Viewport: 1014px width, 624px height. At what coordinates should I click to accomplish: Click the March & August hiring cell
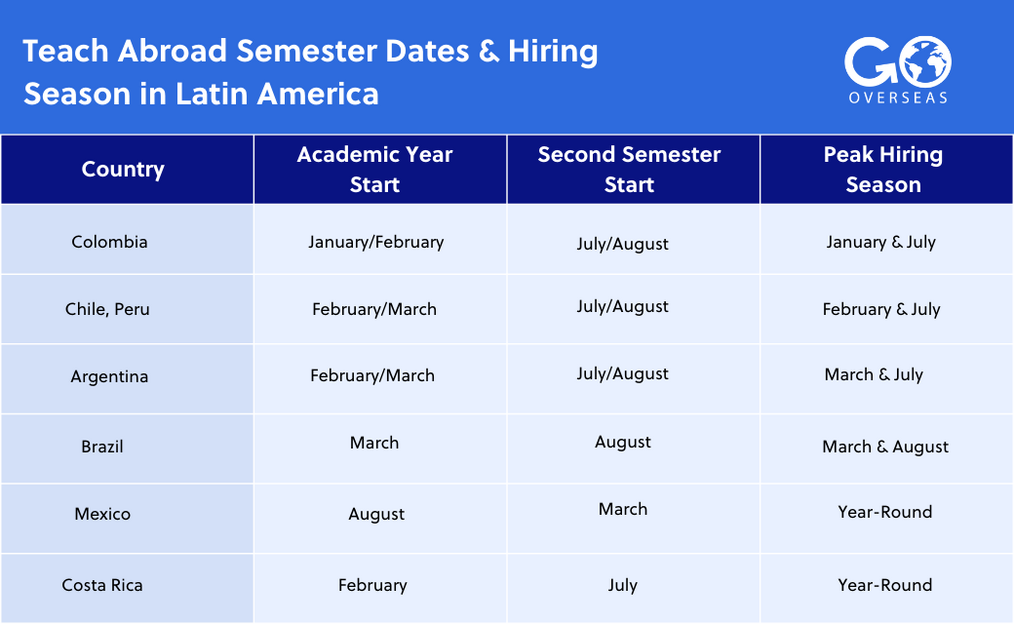[885, 447]
